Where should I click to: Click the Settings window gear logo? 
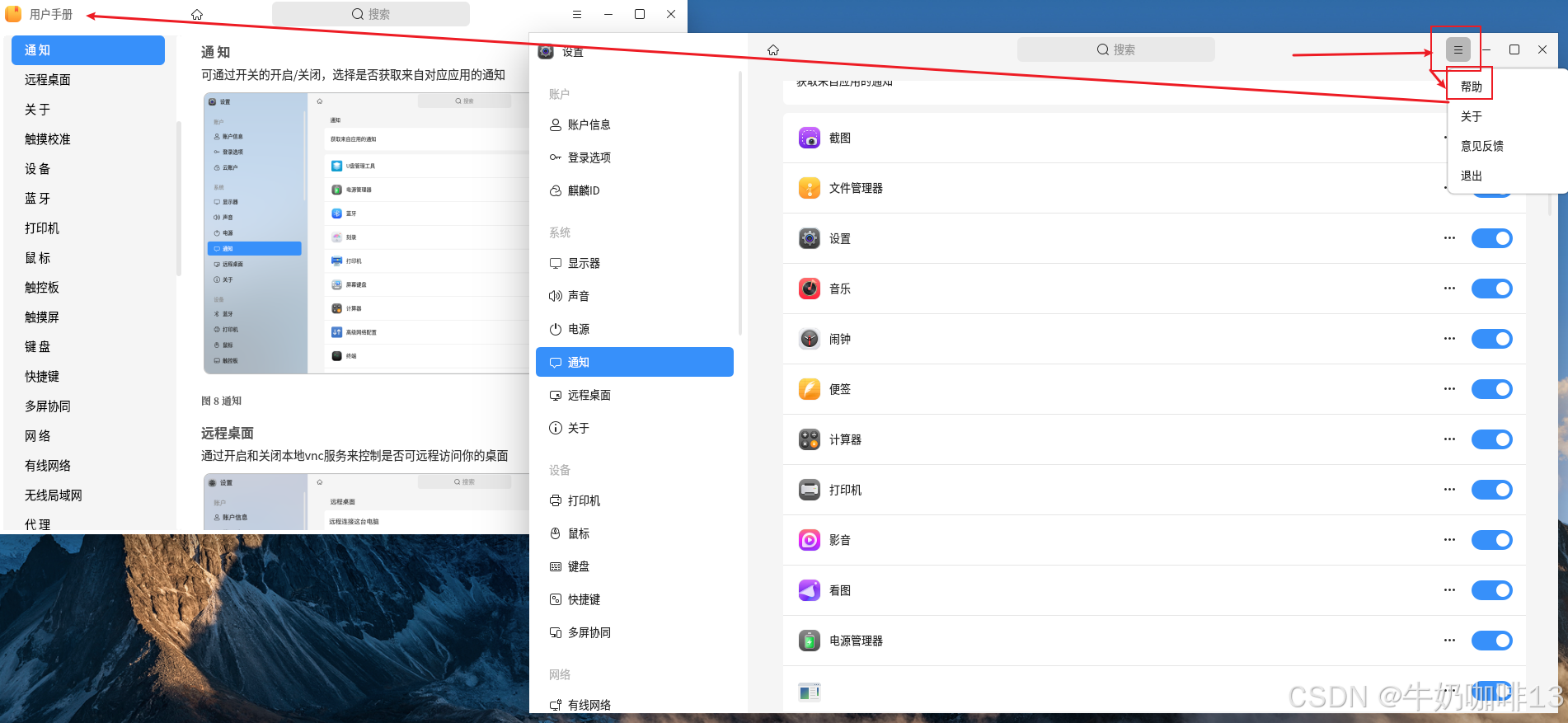(x=546, y=51)
